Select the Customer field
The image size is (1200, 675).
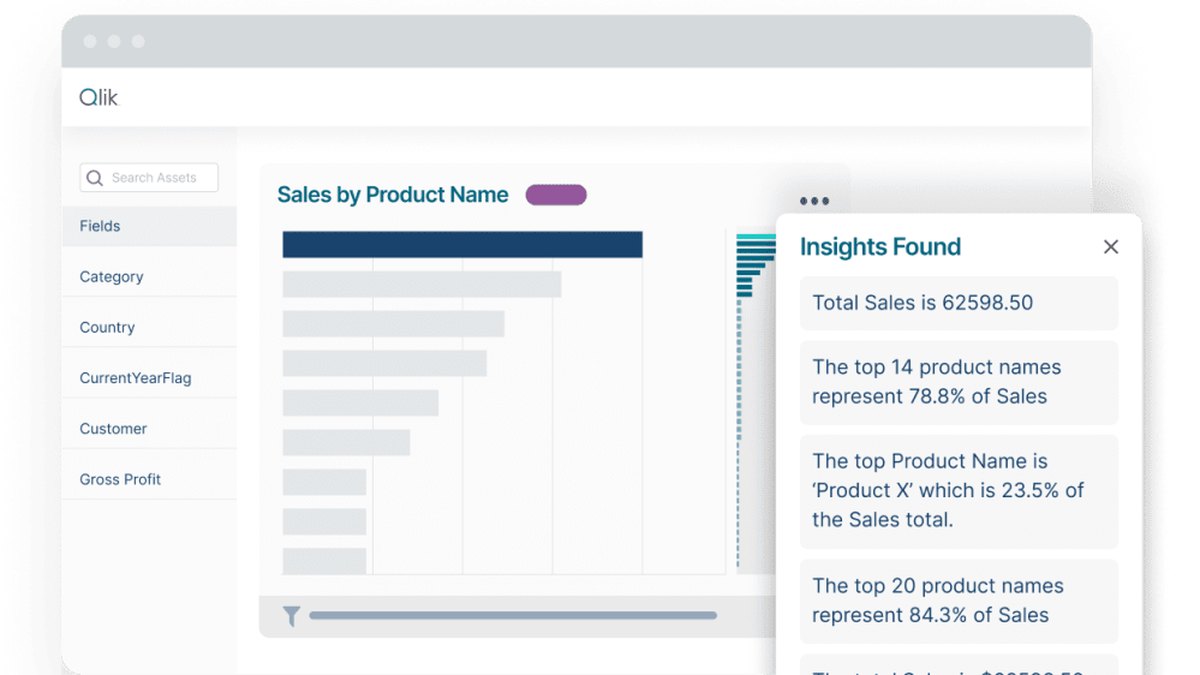click(149, 428)
